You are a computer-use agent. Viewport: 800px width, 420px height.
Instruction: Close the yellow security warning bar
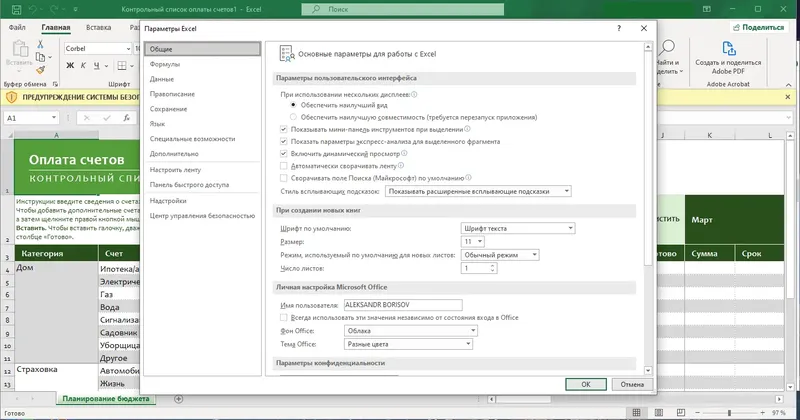point(787,97)
